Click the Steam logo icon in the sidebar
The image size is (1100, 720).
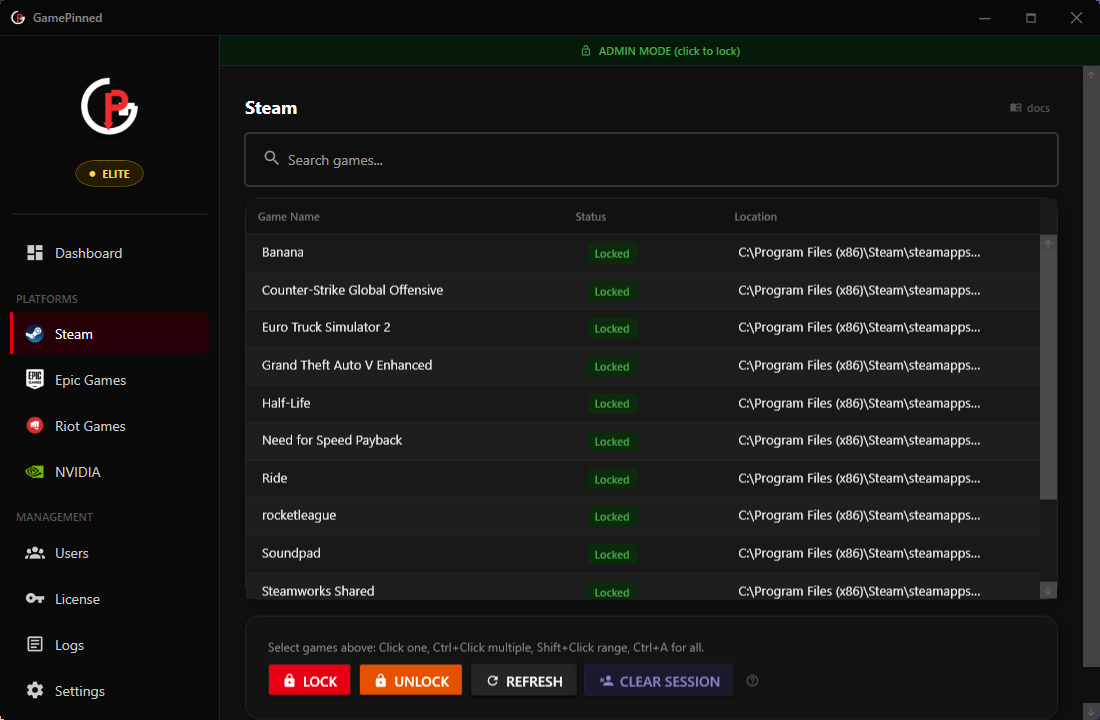click(x=34, y=334)
